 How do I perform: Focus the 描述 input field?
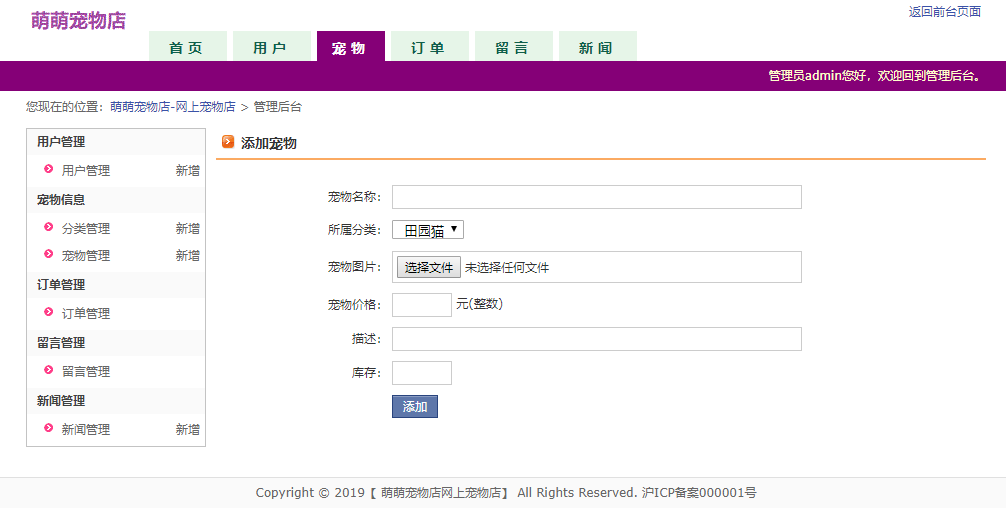(x=597, y=339)
